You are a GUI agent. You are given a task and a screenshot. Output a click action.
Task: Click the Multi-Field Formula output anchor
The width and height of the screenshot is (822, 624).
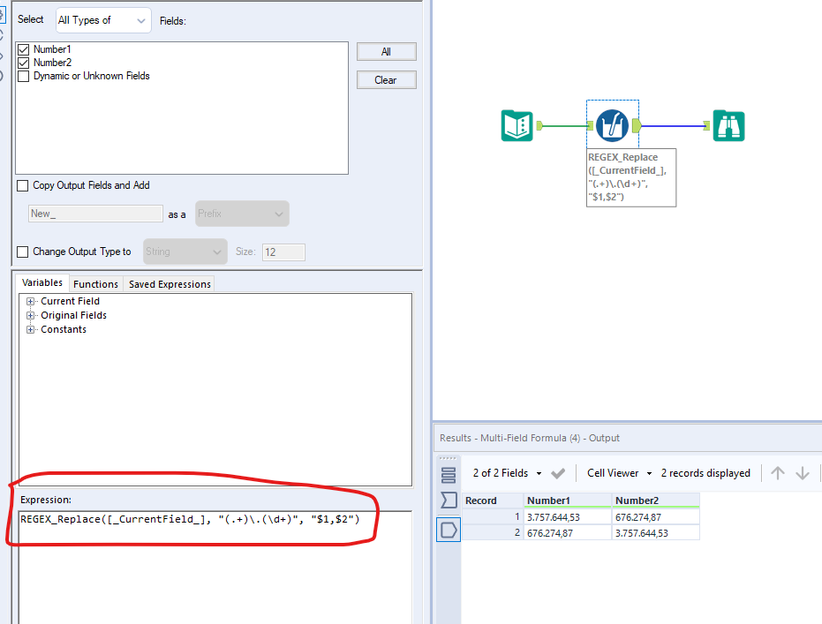[x=636, y=125]
